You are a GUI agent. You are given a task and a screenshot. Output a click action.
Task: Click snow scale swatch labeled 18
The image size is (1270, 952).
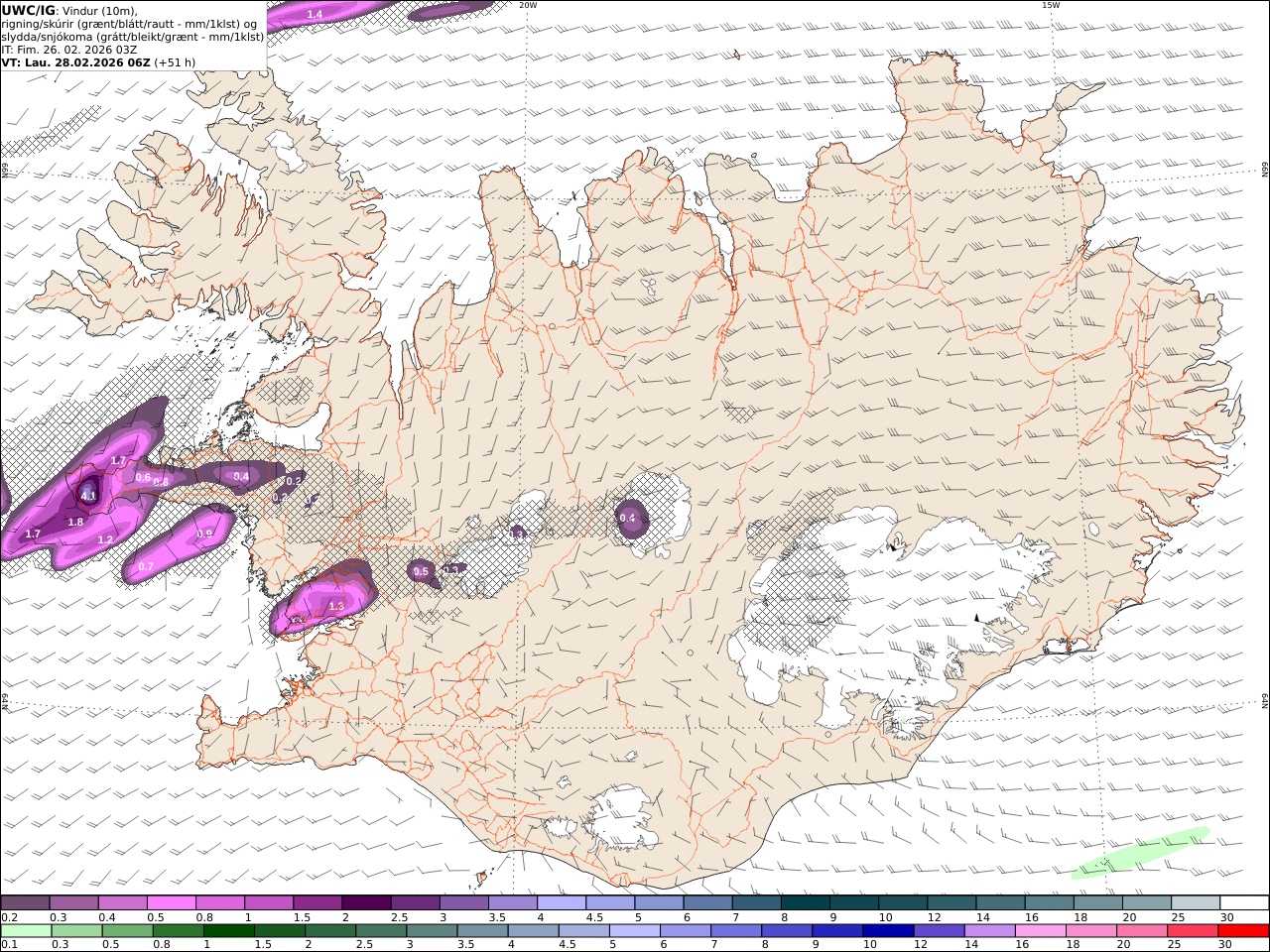coord(1098,903)
